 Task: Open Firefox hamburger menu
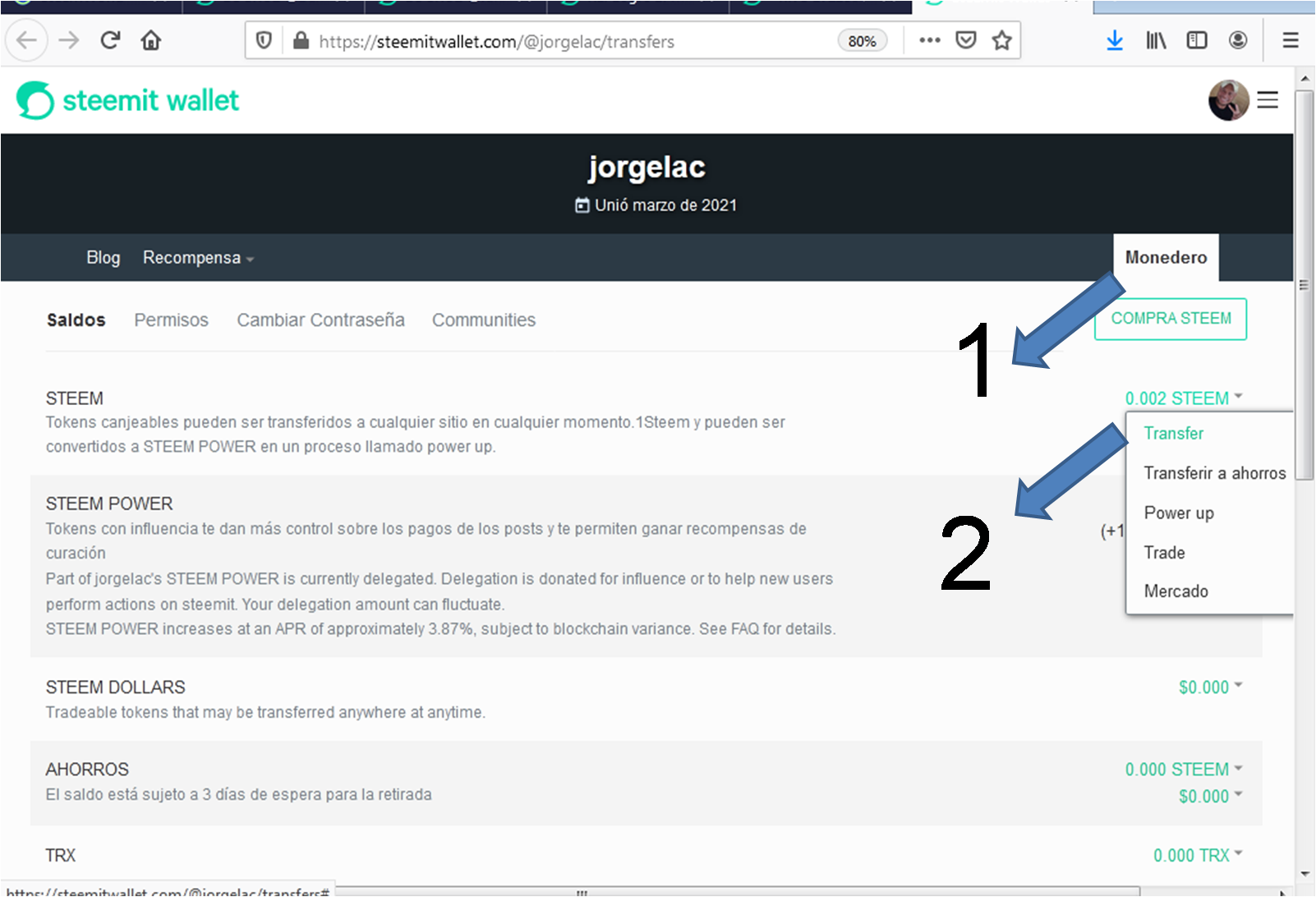point(1291,40)
